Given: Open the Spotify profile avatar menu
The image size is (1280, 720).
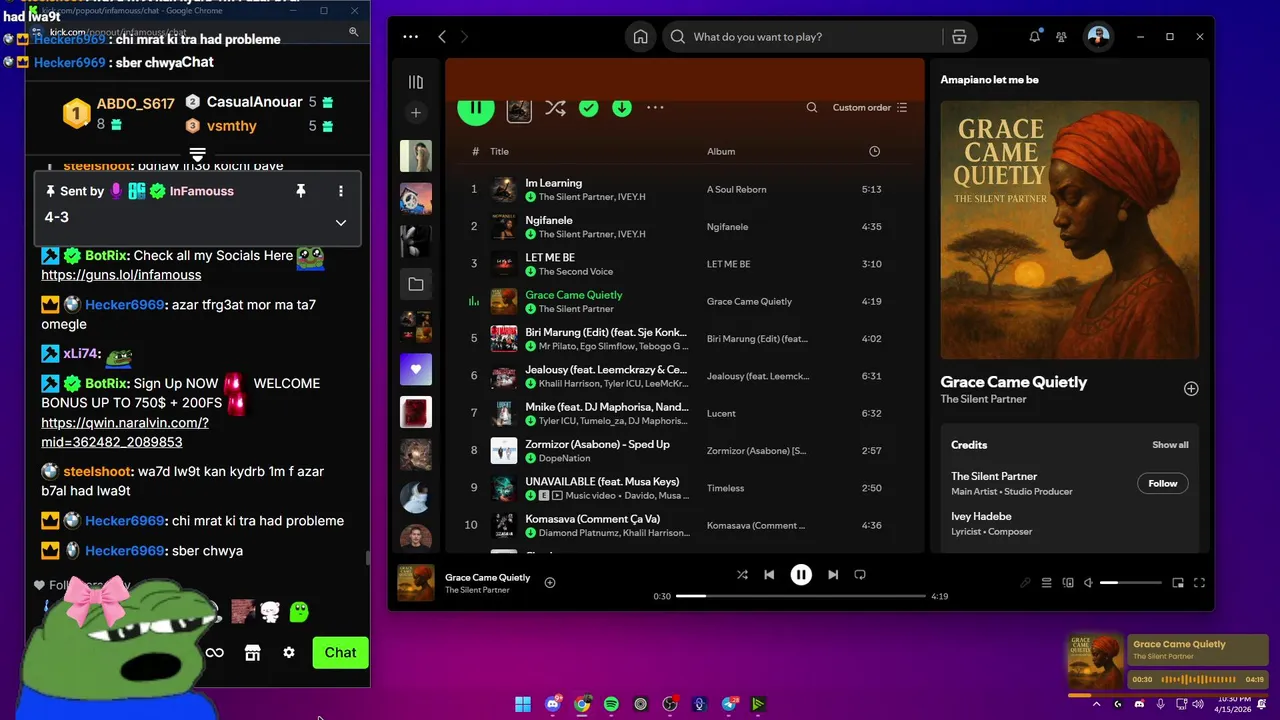Looking at the screenshot, I should [x=1098, y=37].
